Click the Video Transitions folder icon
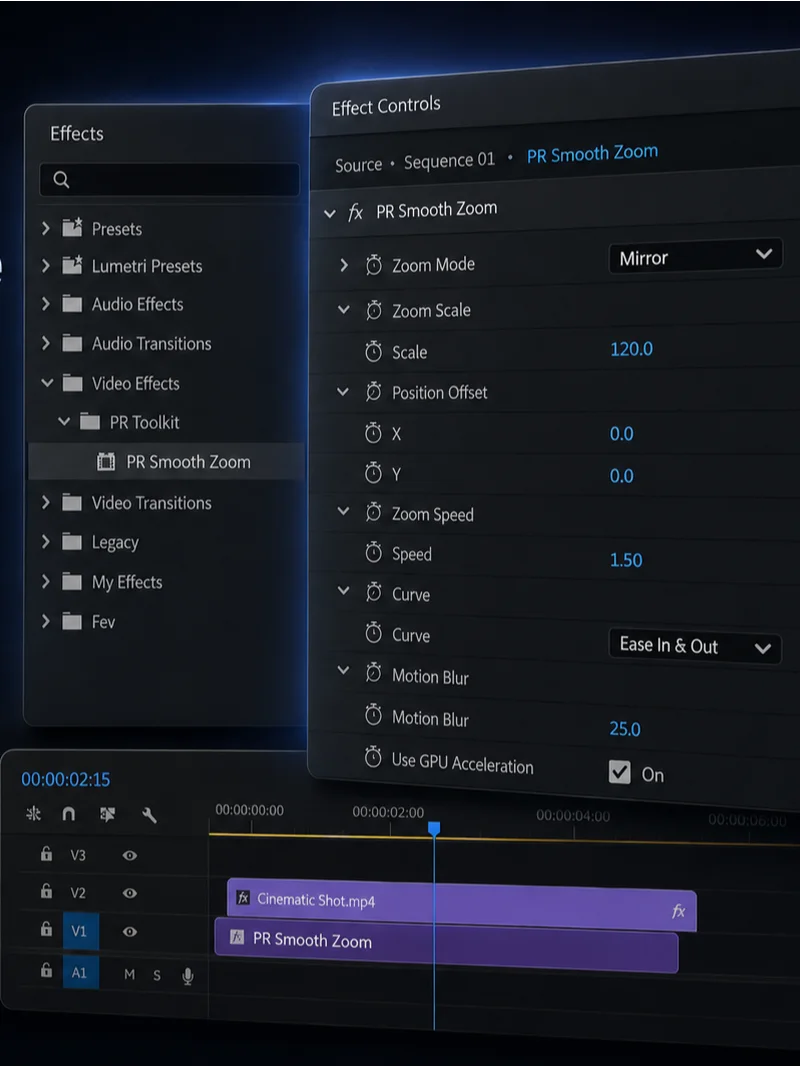Viewport: 800px width, 1066px height. tap(72, 503)
